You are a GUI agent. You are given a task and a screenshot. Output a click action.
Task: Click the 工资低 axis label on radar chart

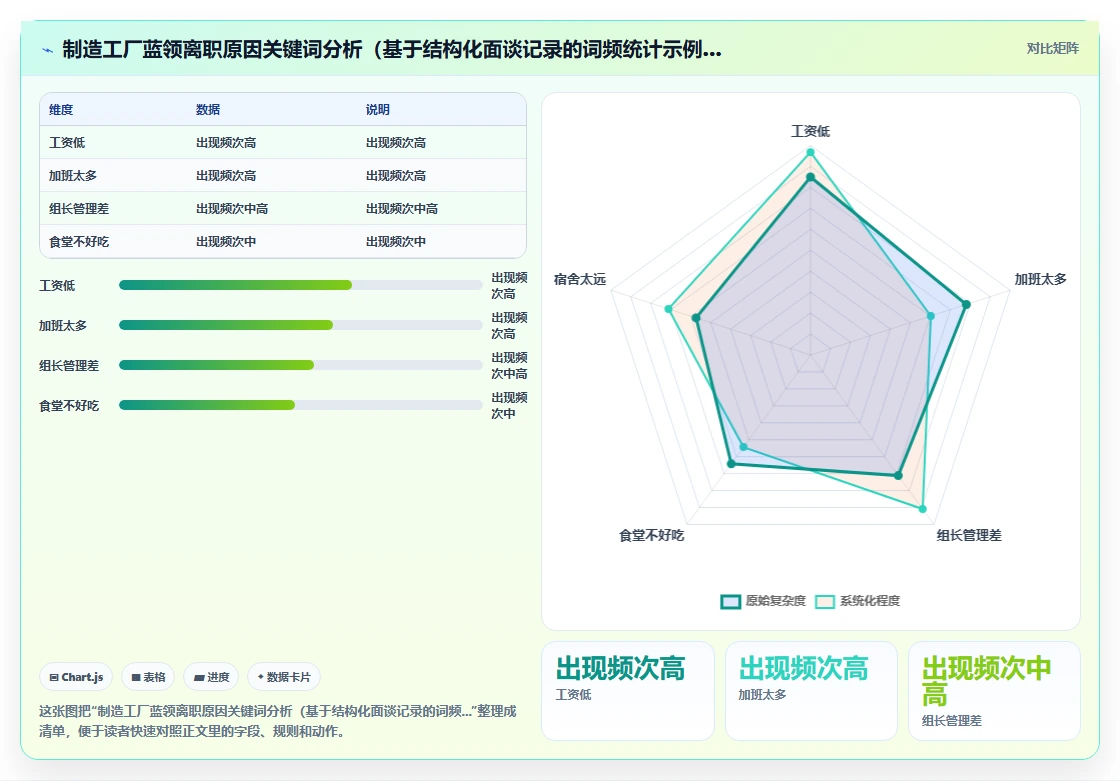810,131
